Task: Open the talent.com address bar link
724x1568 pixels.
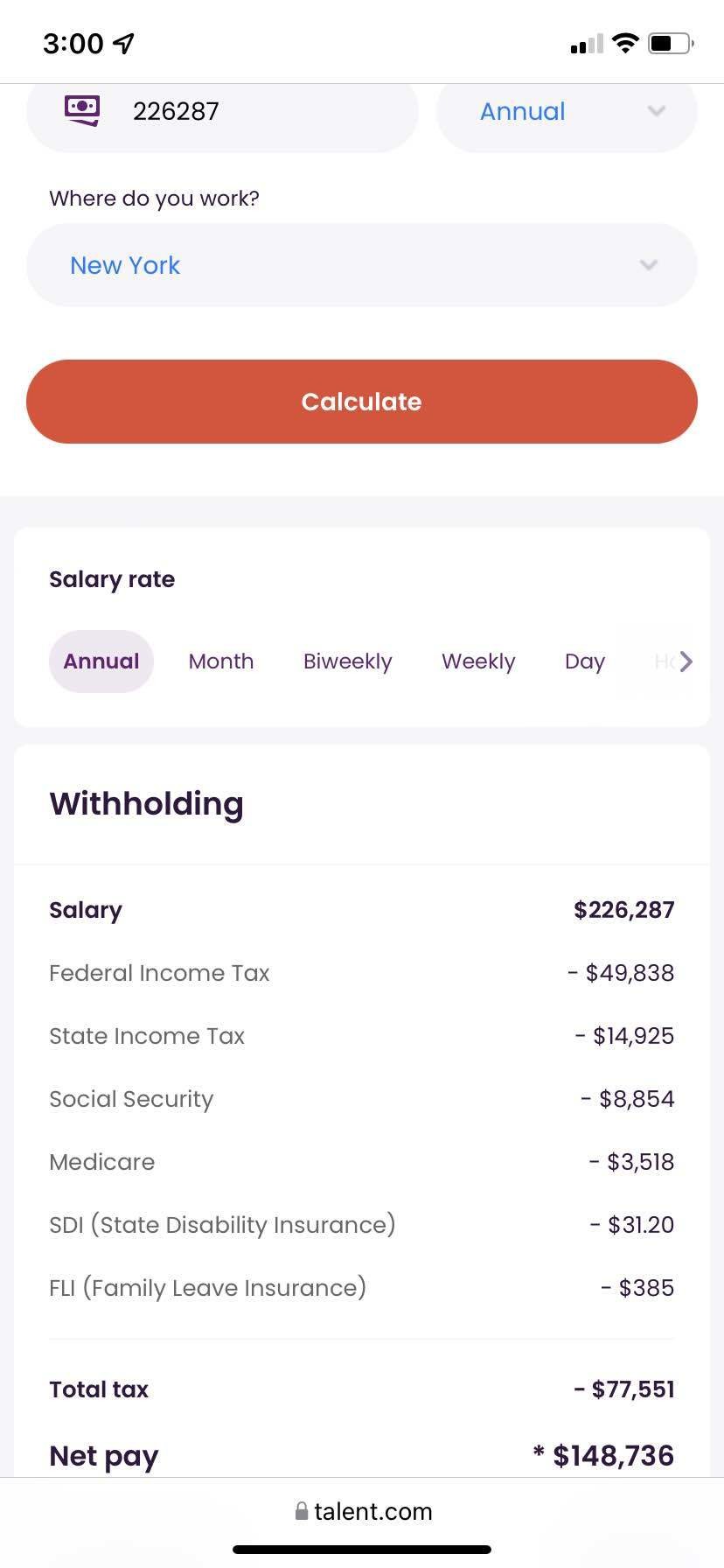Action: click(x=375, y=1511)
